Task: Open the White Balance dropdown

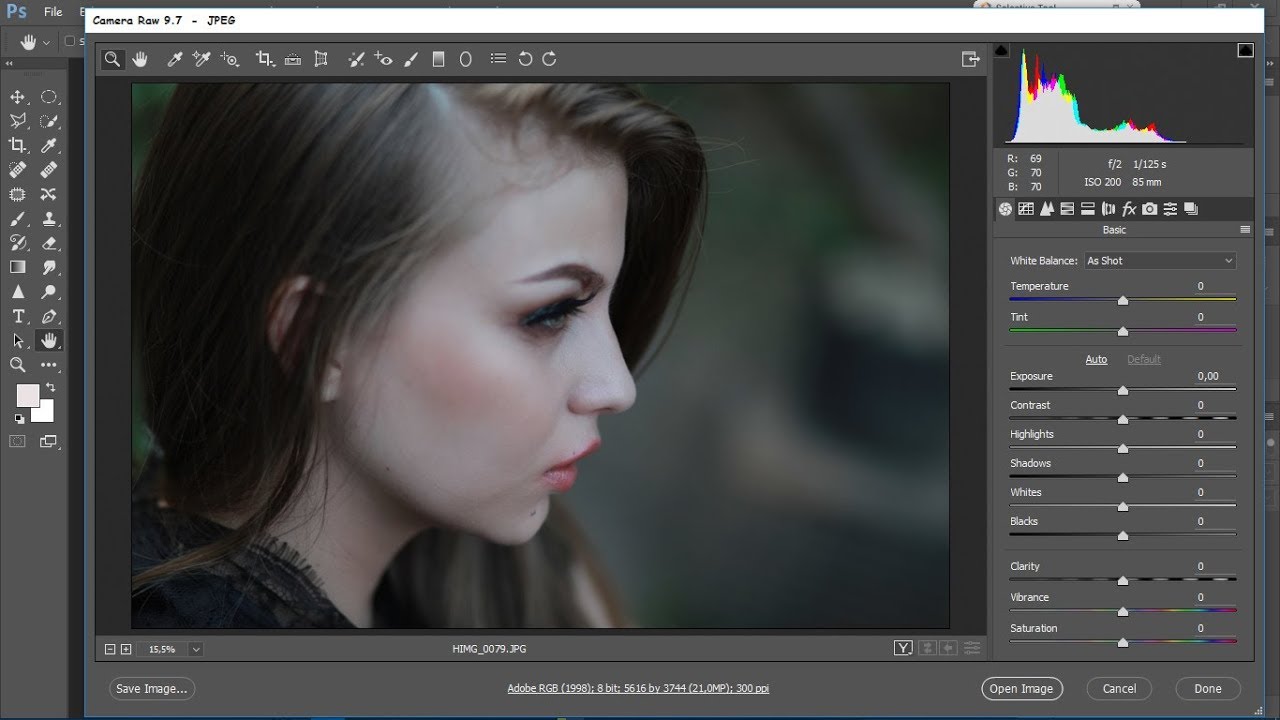Action: point(1160,261)
